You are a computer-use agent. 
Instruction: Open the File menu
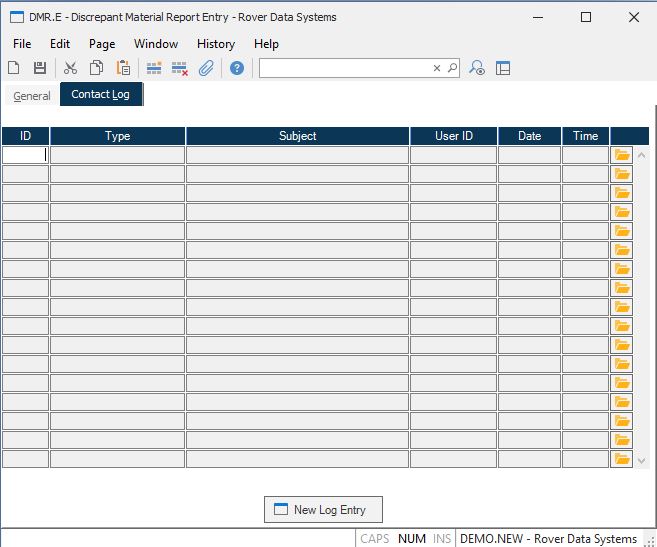pyautogui.click(x=22, y=44)
